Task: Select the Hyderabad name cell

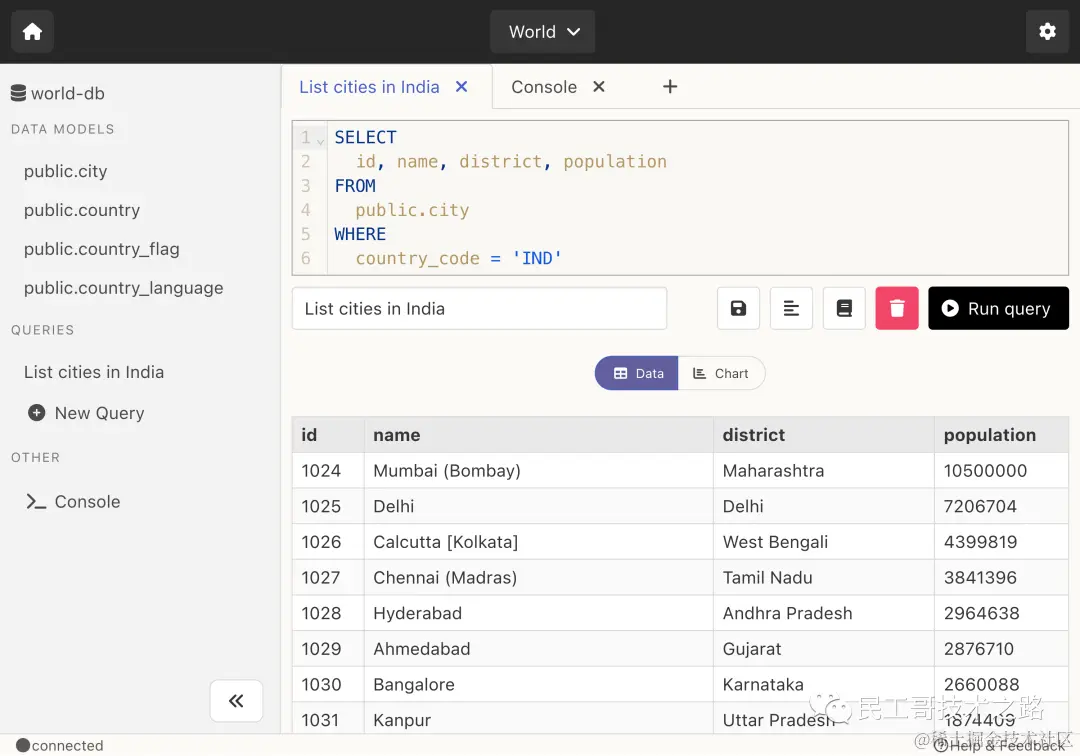Action: click(x=539, y=613)
